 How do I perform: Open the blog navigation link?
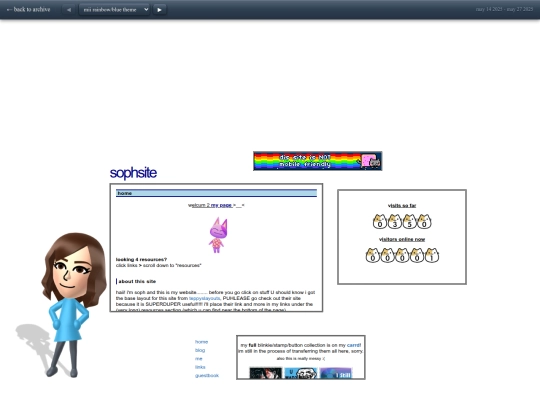(x=200, y=350)
